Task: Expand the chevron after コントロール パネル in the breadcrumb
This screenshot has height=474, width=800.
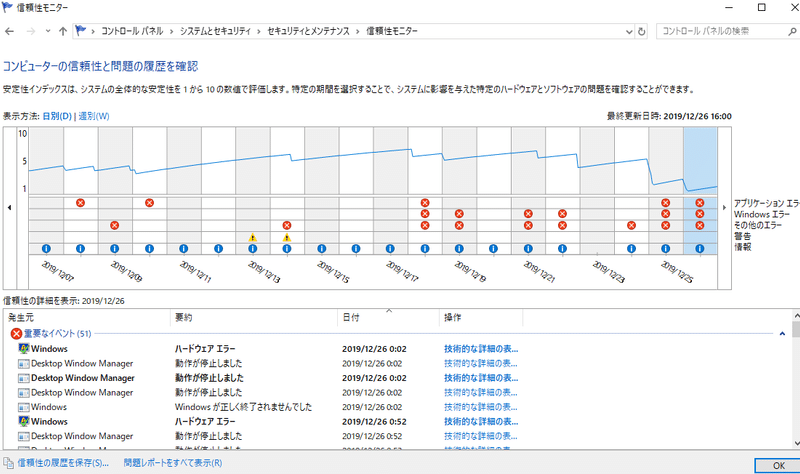Action: [x=172, y=31]
